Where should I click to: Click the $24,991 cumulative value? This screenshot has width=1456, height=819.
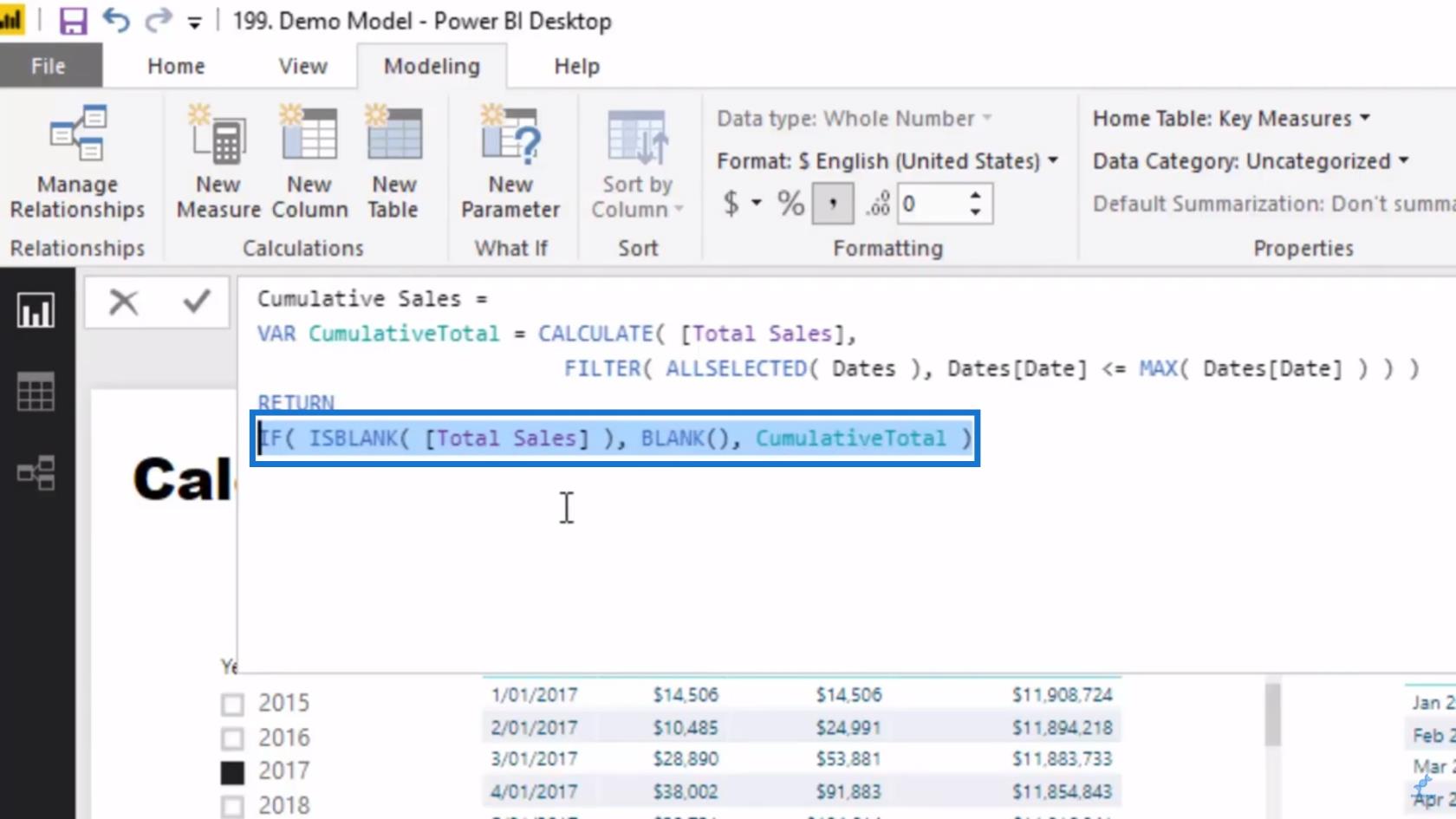[848, 728]
